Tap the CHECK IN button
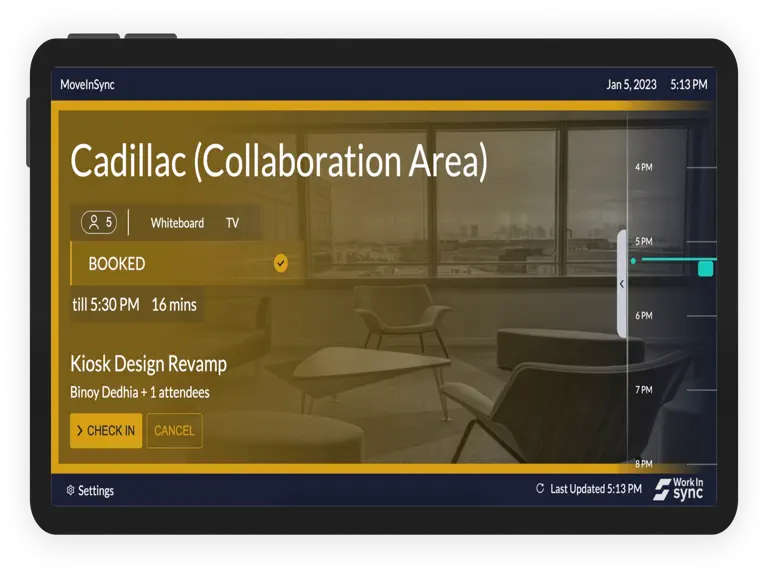 [x=106, y=431]
